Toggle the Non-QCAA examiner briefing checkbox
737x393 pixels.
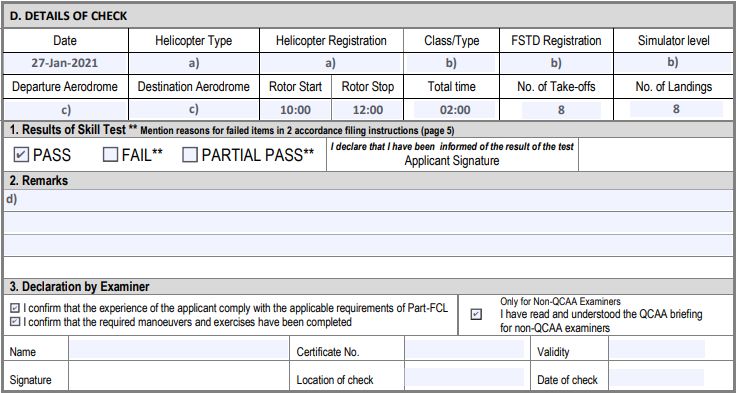(476, 314)
